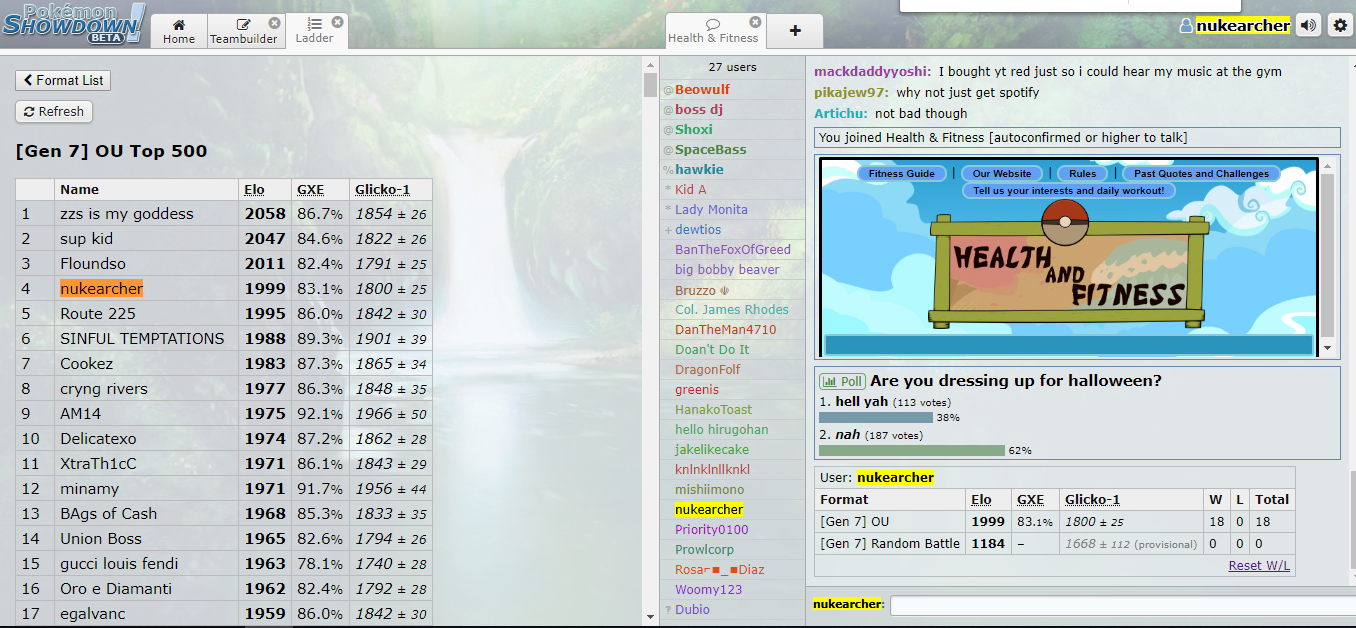The image size is (1356, 628).
Task: Switch to the Home tab
Action: (179, 31)
